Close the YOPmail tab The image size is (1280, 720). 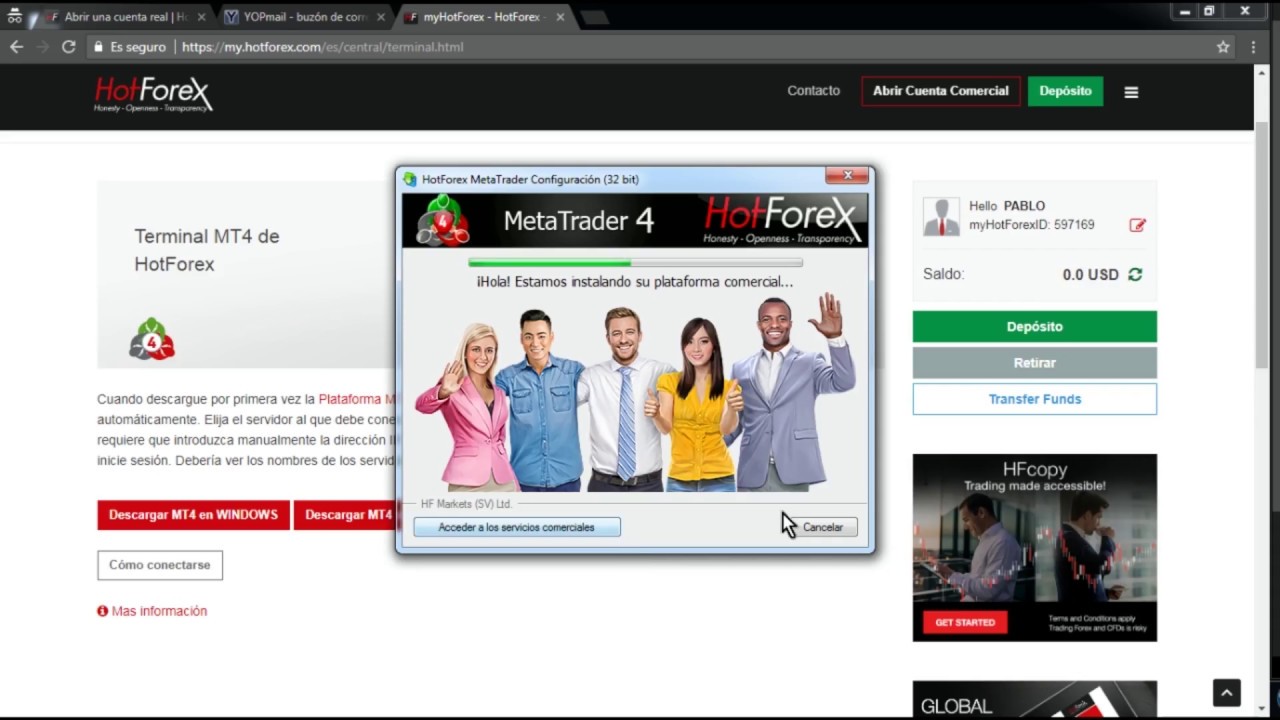coord(380,17)
